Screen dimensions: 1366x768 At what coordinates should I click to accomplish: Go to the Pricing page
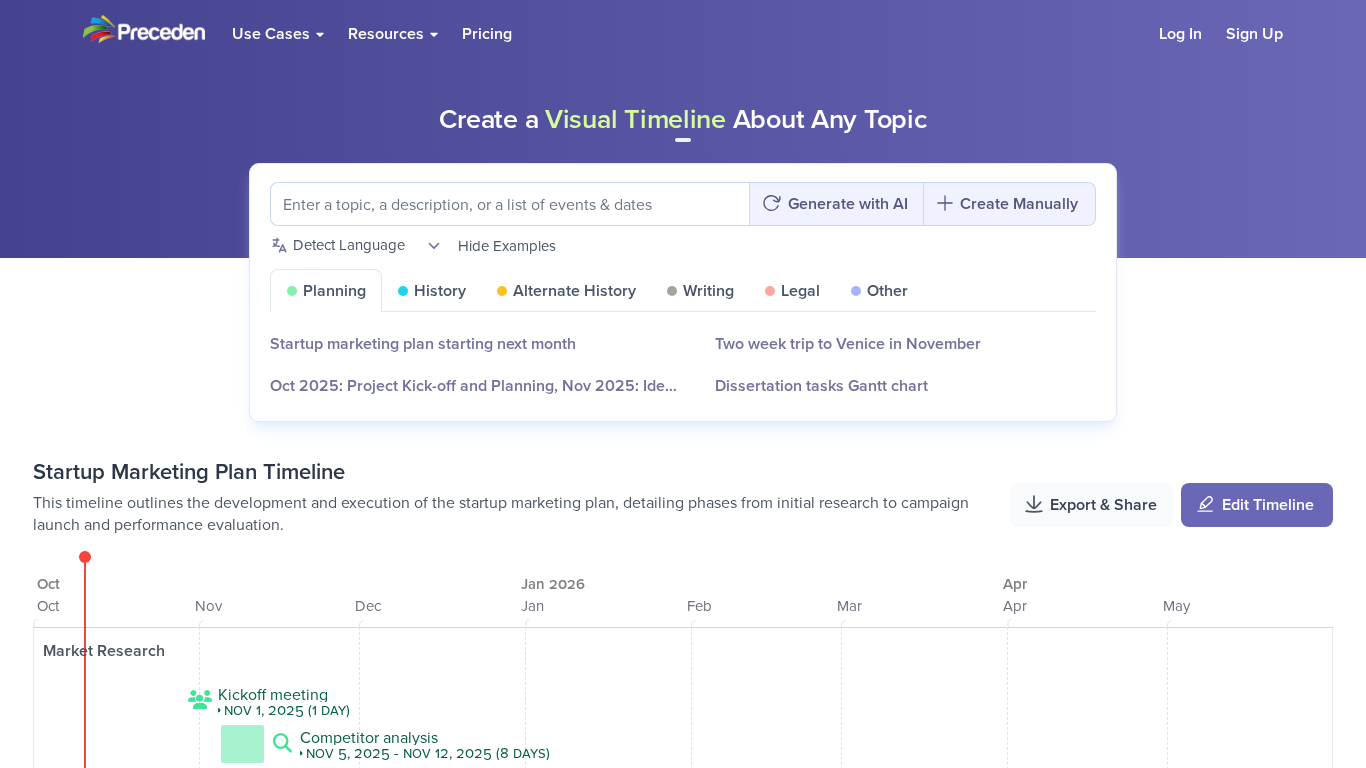[x=487, y=34]
